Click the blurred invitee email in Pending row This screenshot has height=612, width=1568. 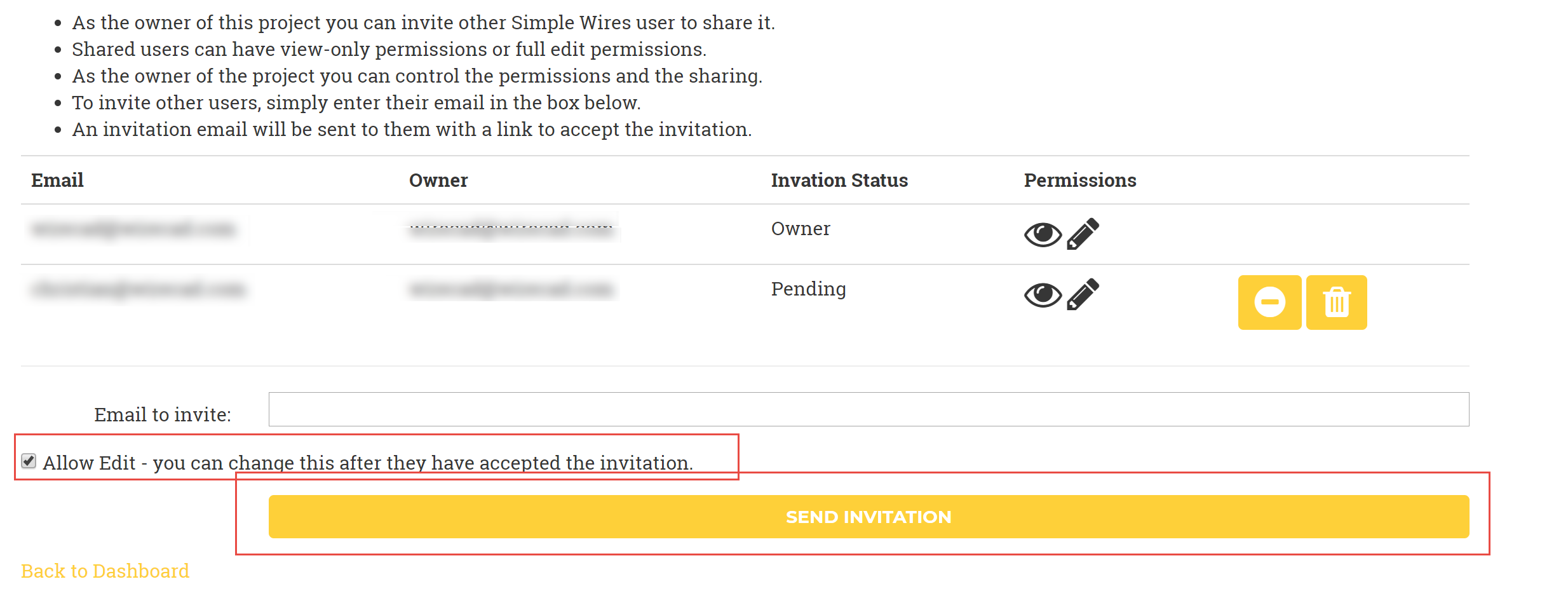[138, 289]
